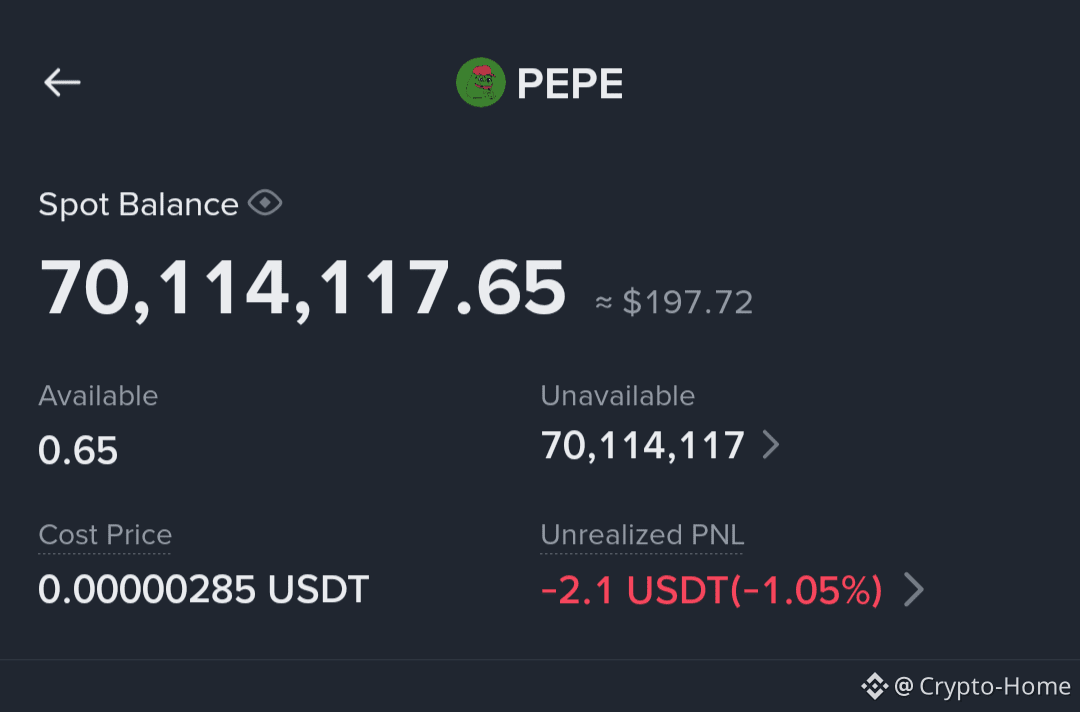Click the Unavailable label
This screenshot has height=712, width=1080.
tap(618, 396)
